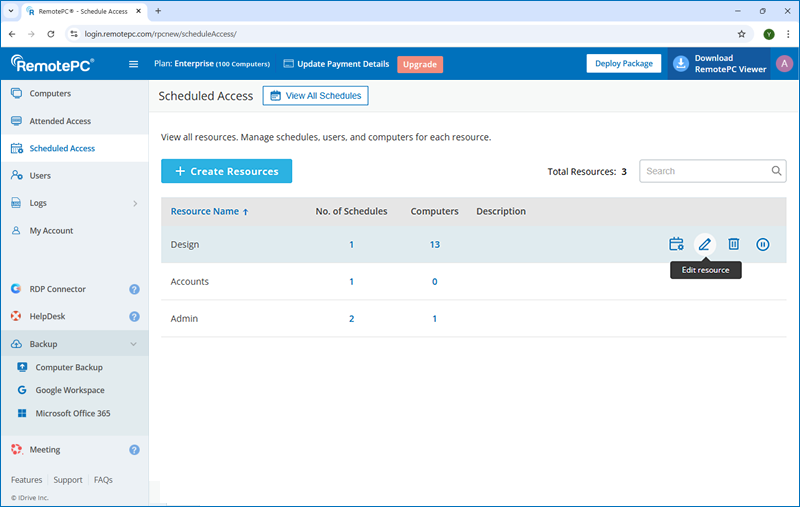
Task: Open the Computers sidebar item
Action: 50,93
